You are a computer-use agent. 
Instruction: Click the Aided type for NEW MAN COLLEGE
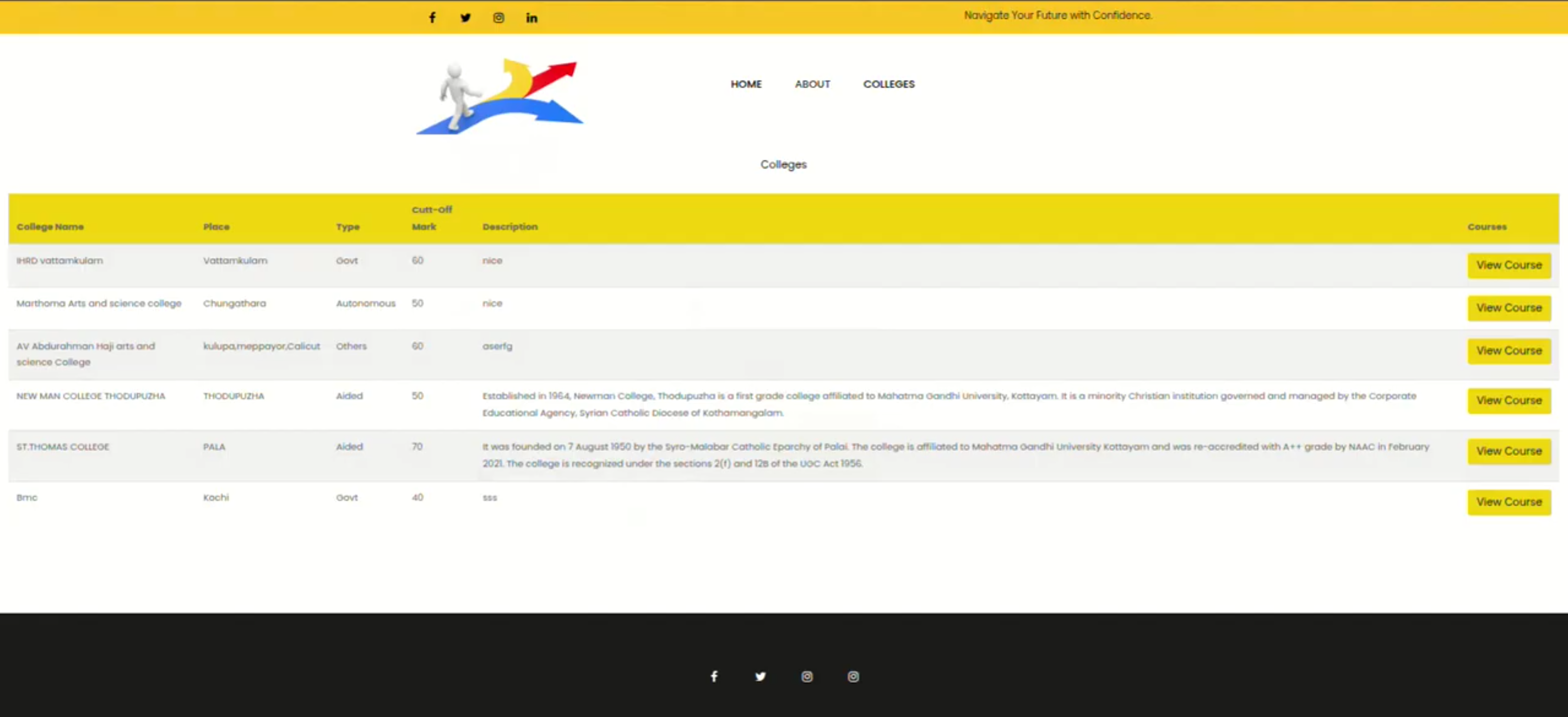349,396
